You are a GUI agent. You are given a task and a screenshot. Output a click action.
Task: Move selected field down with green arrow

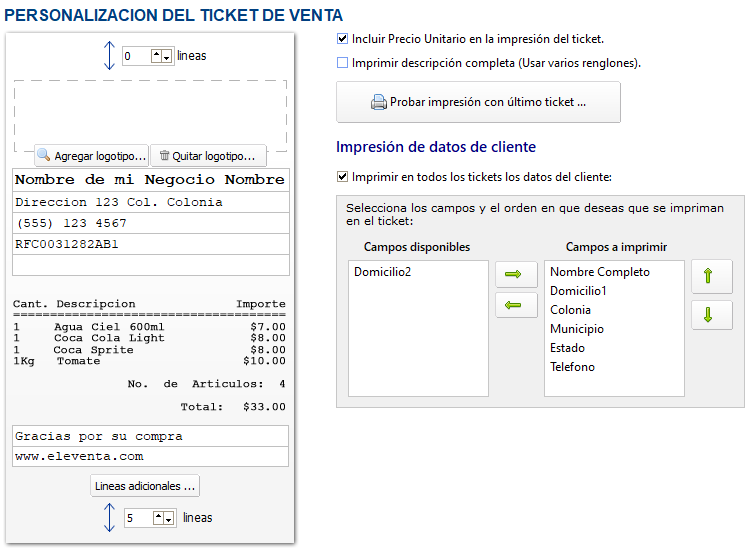pos(711,315)
